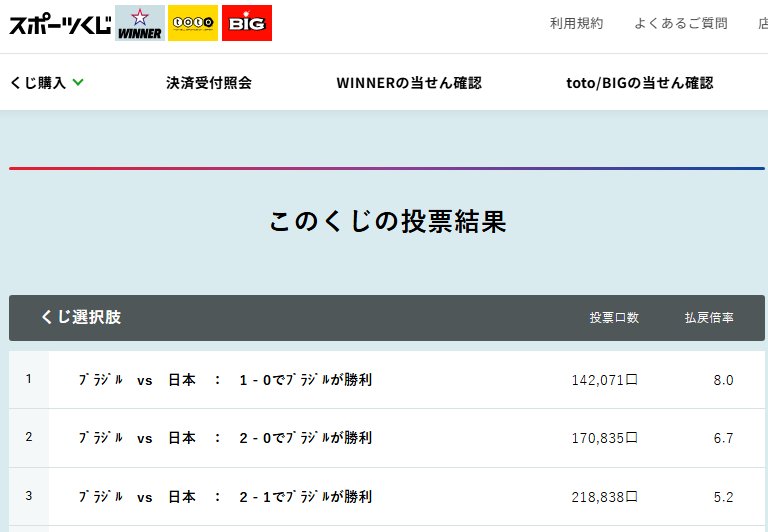Viewport: 768px width, 532px height.
Task: Click the このくじの投票結果 heading
Action: point(387,221)
